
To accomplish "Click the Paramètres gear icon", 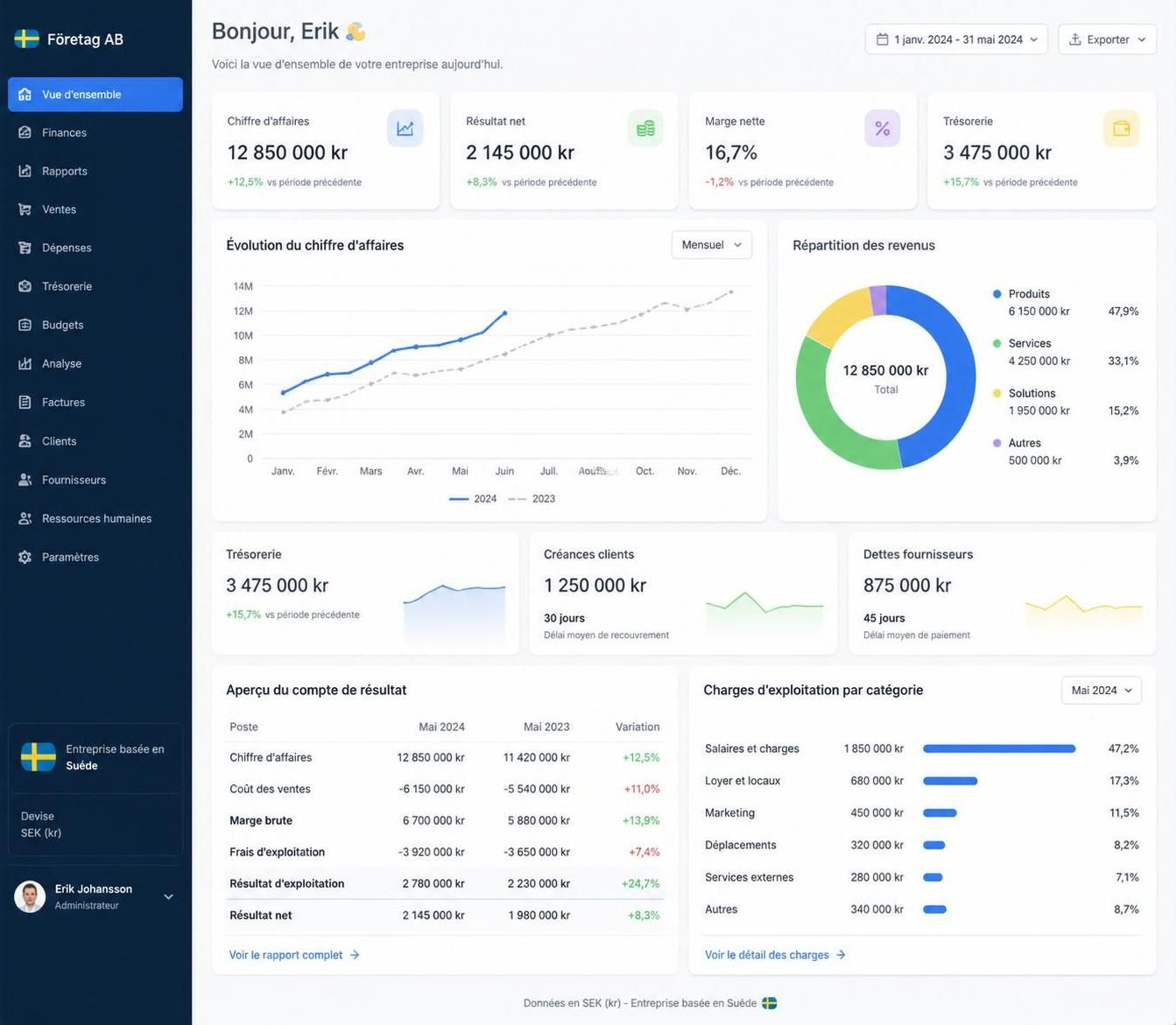I will pos(25,558).
